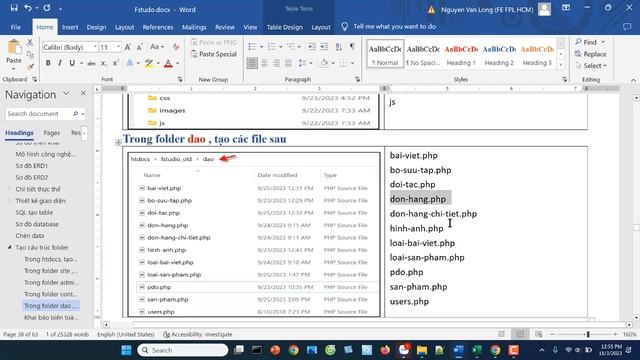Click the Sort icon
Screen dimensions: 640x360
pos(339,47)
